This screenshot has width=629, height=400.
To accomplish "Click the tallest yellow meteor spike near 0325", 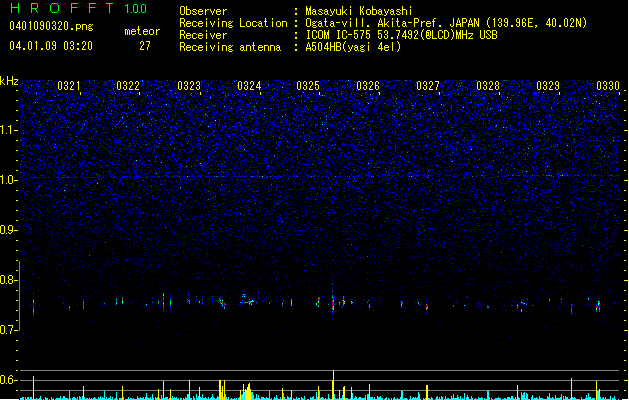I will [333, 385].
